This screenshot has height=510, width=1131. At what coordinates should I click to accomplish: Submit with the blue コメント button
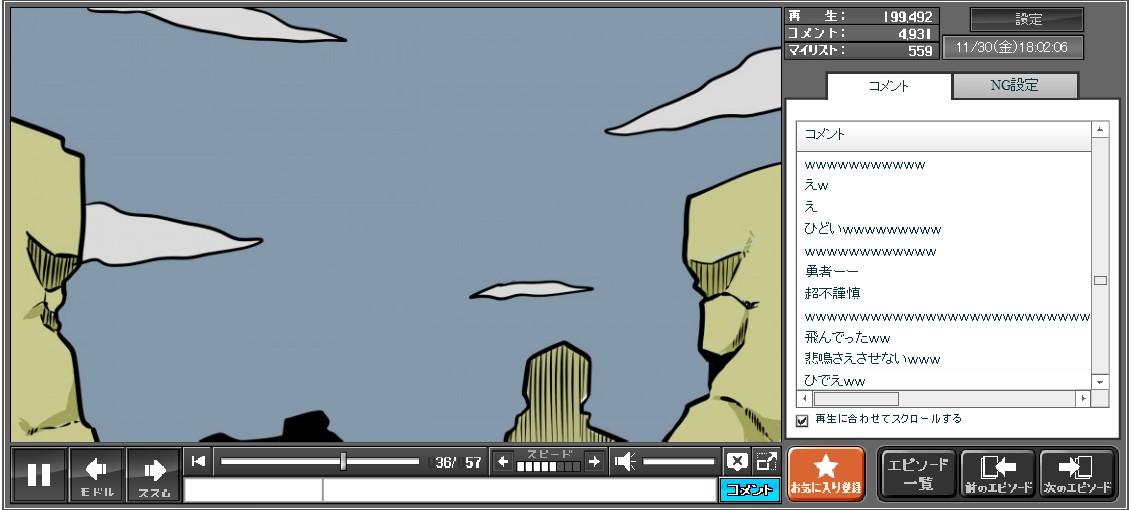pos(749,490)
